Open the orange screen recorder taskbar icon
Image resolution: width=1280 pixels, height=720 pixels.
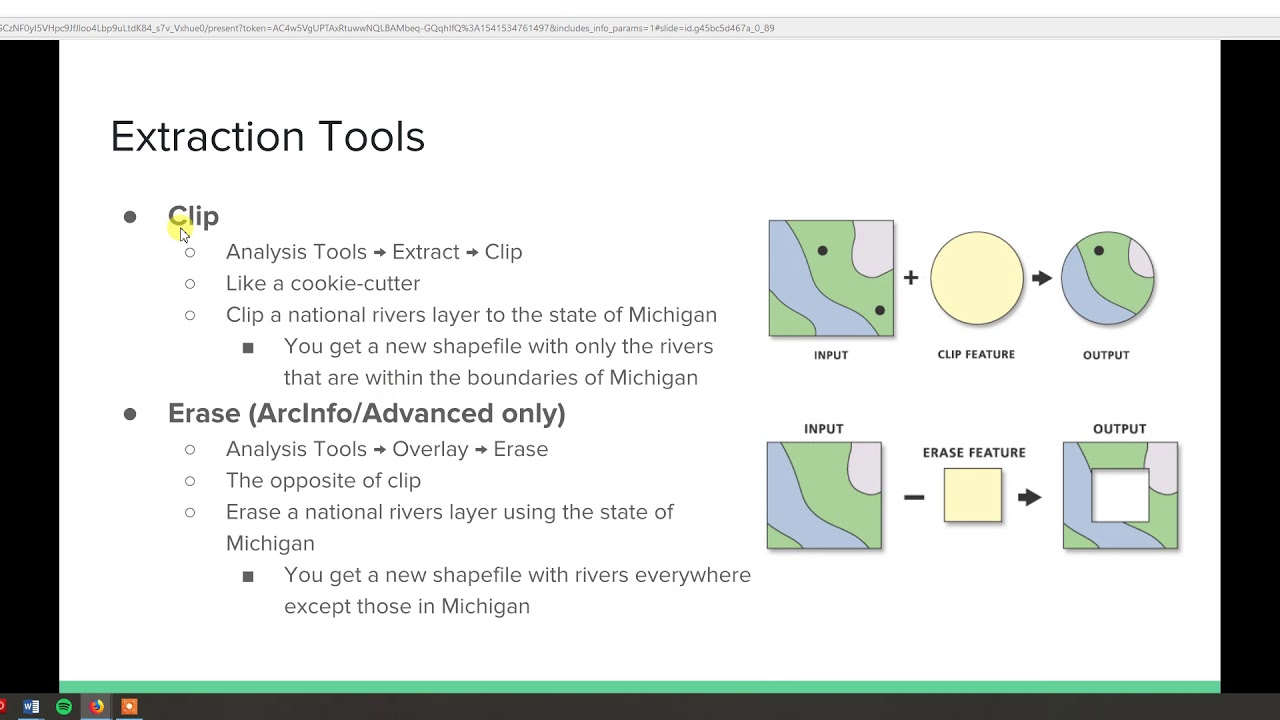[129, 707]
